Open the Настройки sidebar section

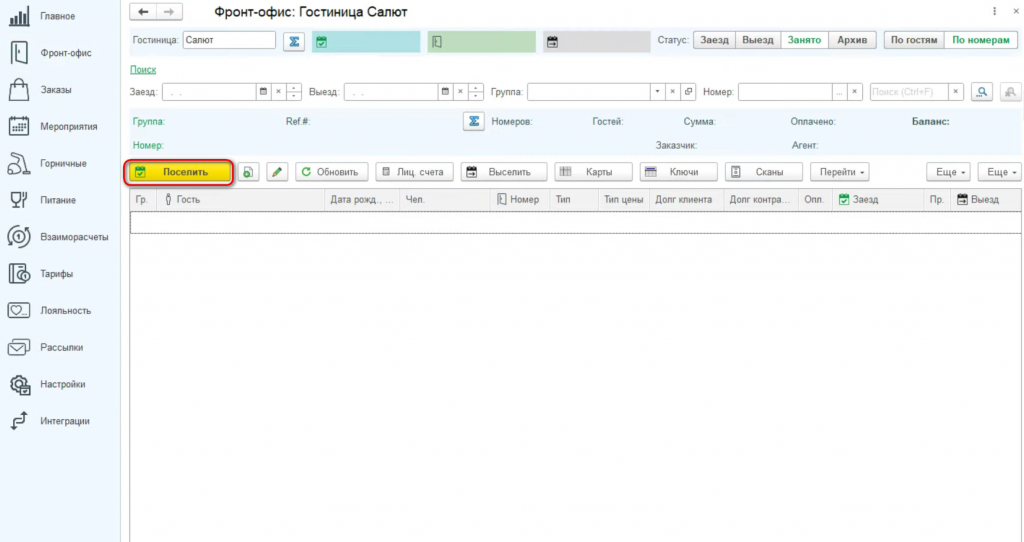click(x=47, y=384)
